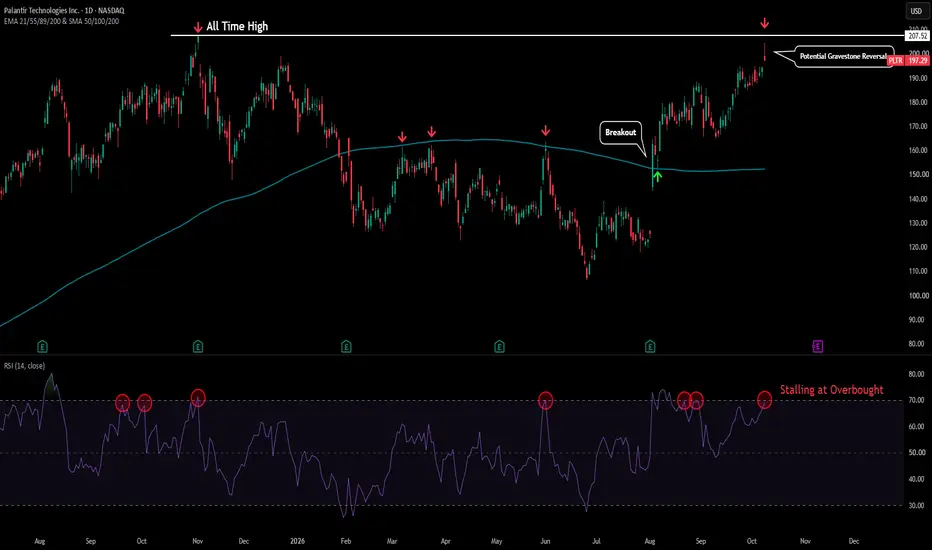Select the 70.00 RSI axis value
932x550 pixels.
point(917,400)
